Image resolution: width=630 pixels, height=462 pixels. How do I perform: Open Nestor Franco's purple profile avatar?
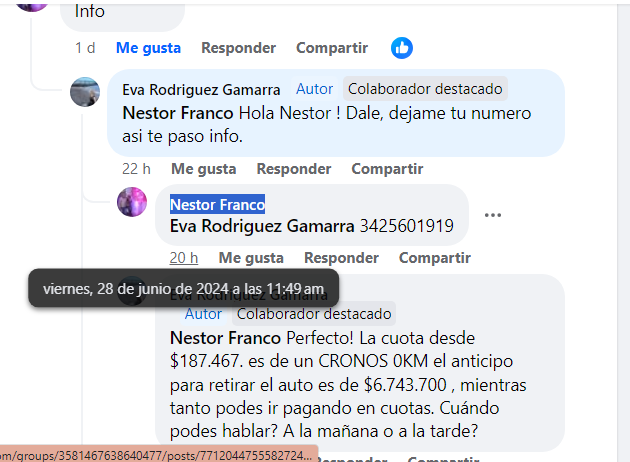tap(132, 202)
